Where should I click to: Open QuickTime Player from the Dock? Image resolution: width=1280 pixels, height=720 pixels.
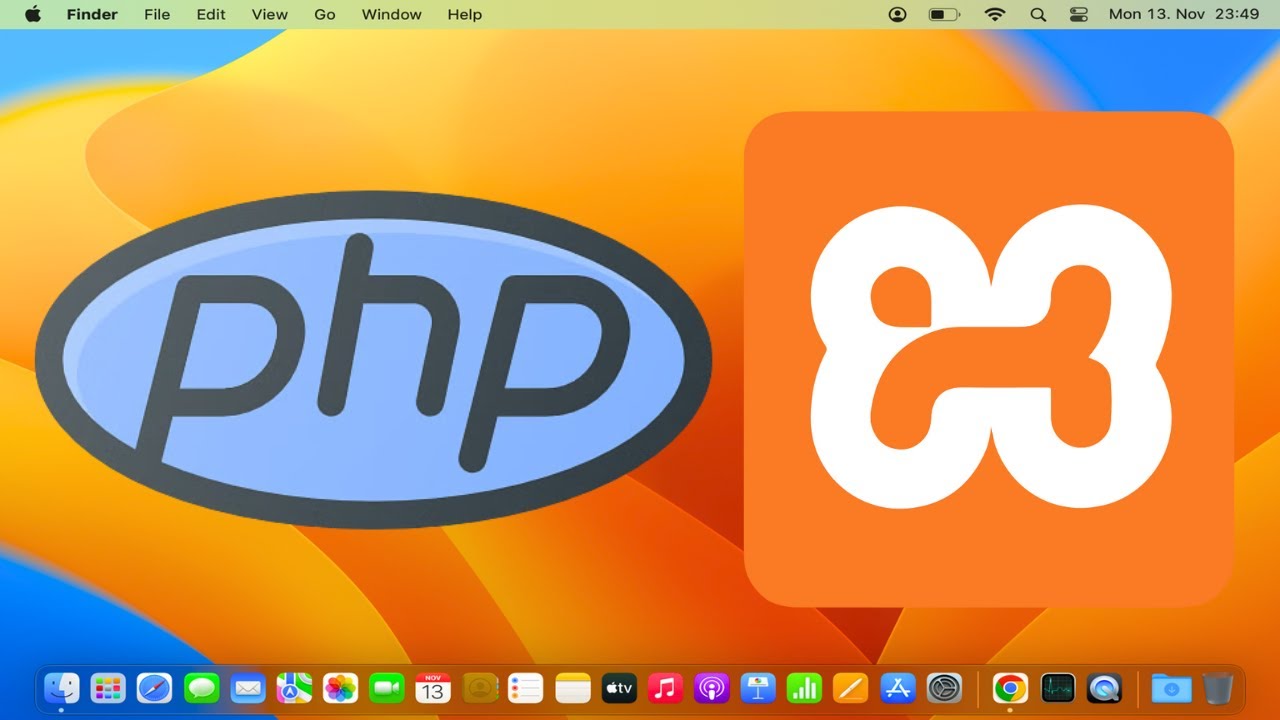tap(1104, 688)
